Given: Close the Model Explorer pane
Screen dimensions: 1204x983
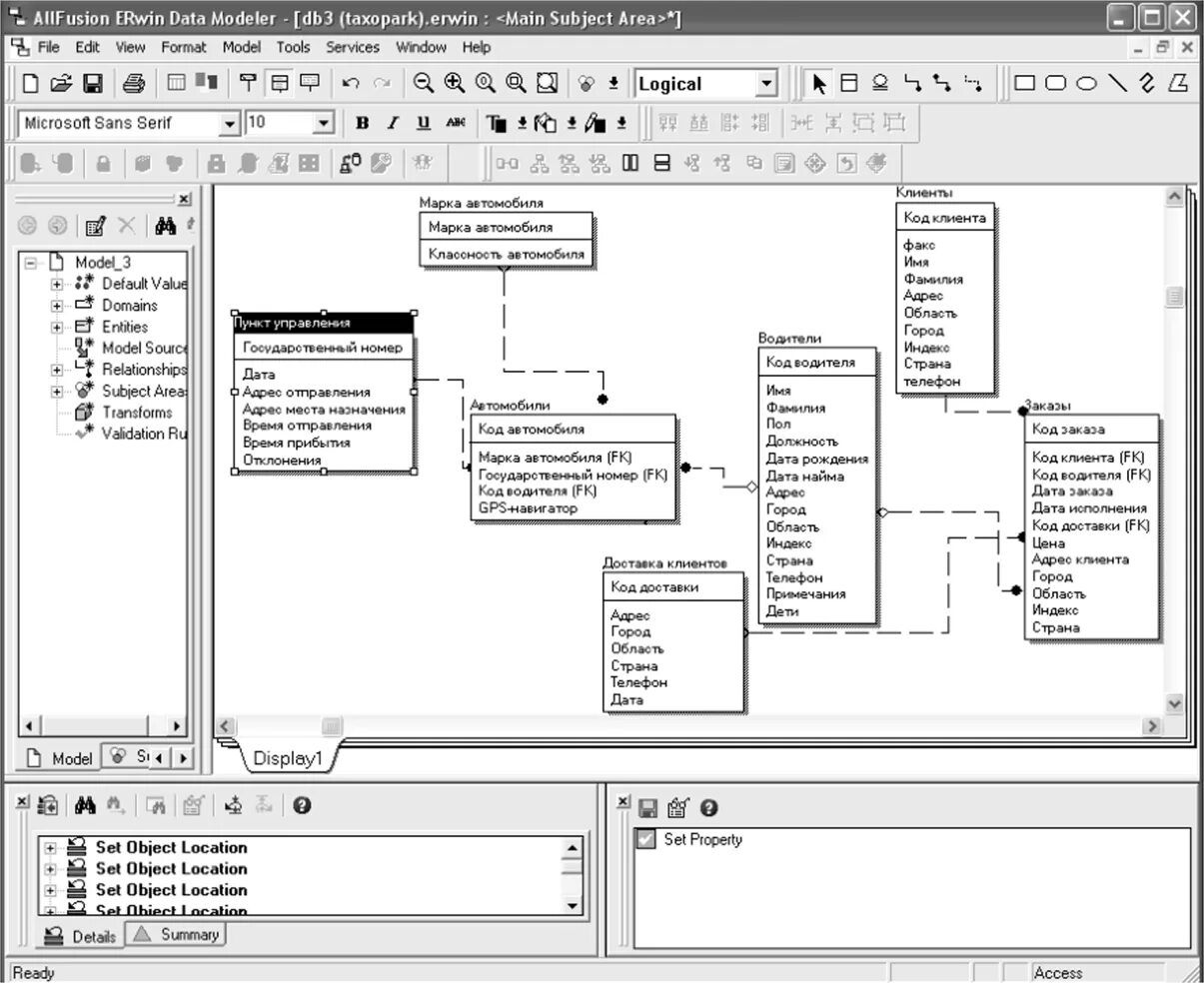Looking at the screenshot, I should tap(184, 199).
